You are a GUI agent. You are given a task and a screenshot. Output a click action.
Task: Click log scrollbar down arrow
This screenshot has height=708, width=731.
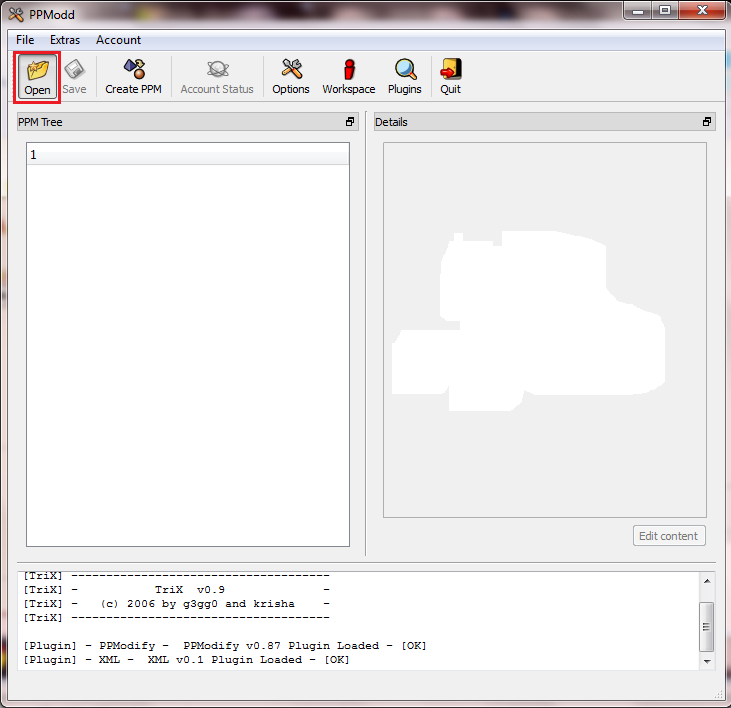707,661
